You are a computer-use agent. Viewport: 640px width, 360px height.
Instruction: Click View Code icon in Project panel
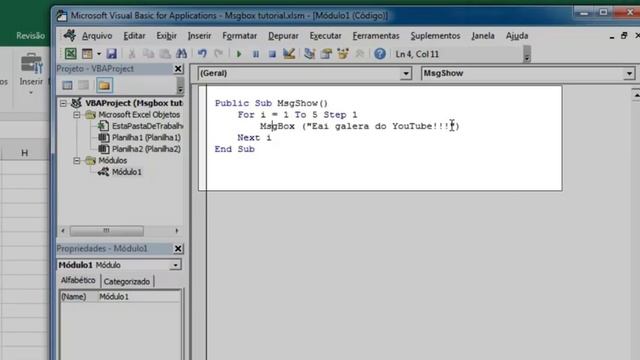point(67,85)
